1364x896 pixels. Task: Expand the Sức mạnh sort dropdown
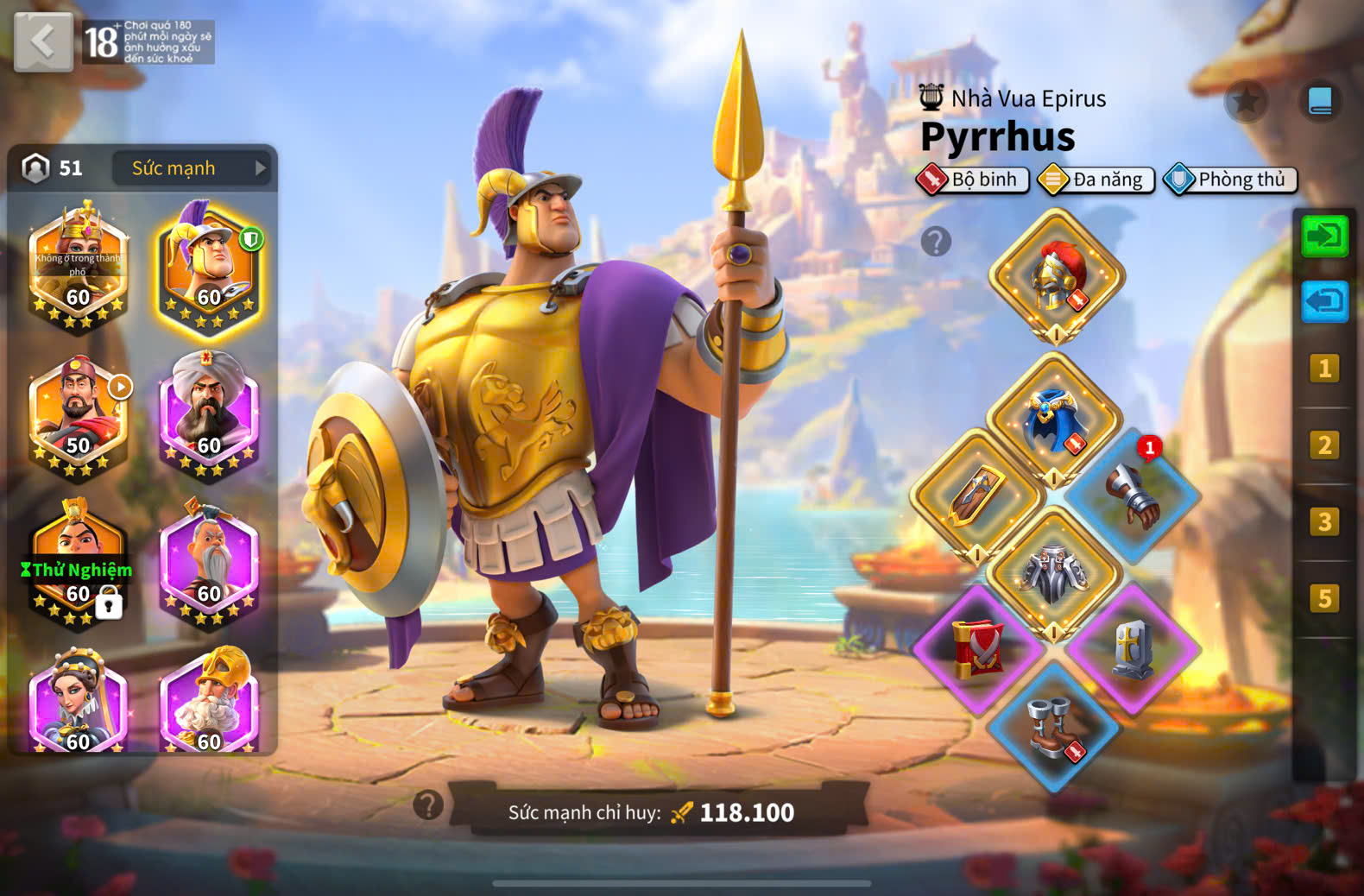click(x=191, y=168)
